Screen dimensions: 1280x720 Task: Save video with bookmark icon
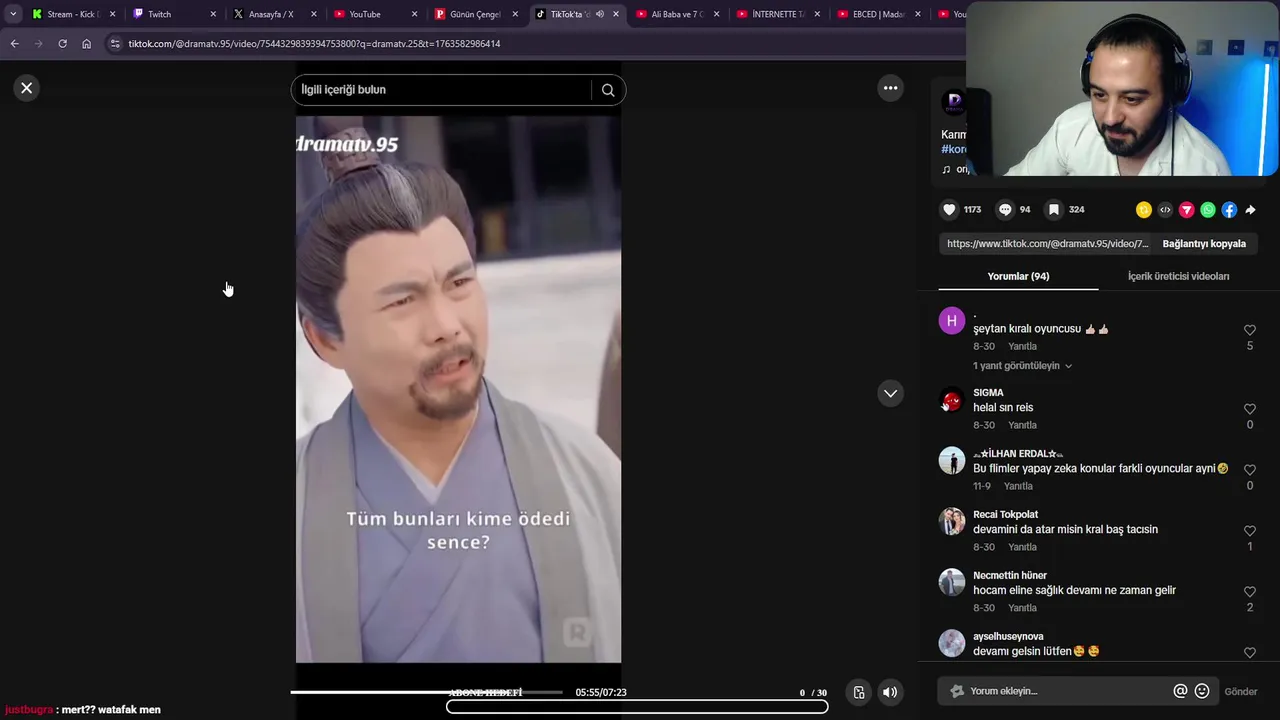click(x=1053, y=210)
